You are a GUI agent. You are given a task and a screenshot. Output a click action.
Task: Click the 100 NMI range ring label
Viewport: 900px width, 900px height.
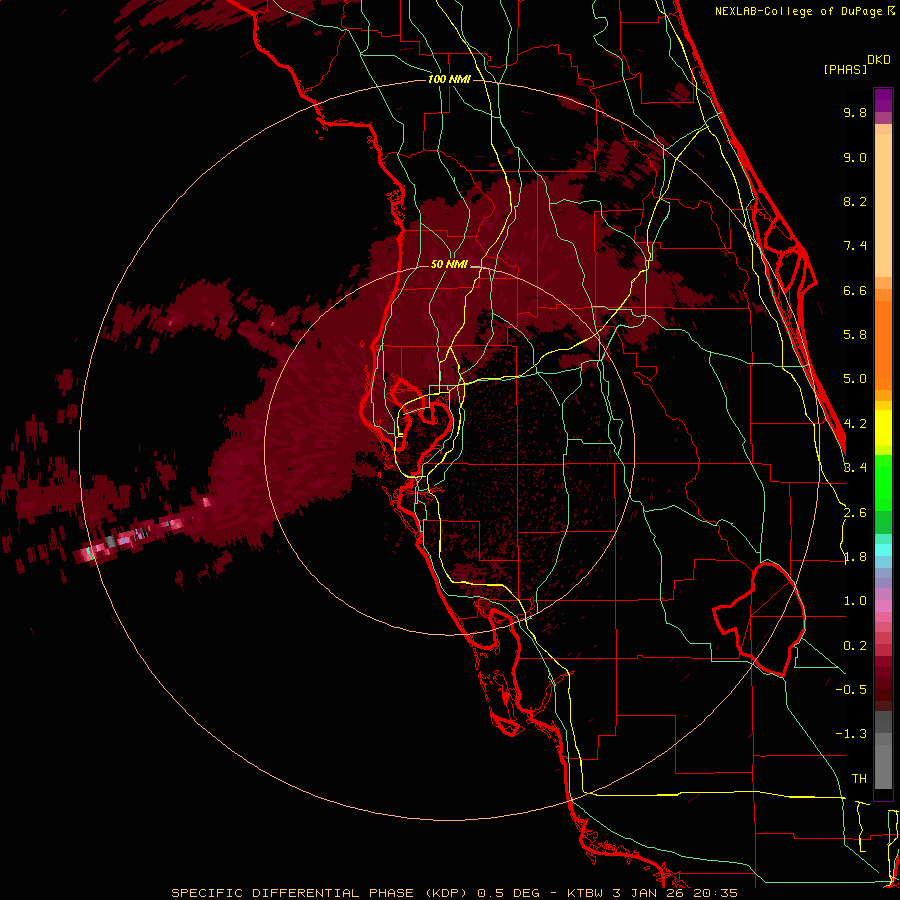point(449,79)
